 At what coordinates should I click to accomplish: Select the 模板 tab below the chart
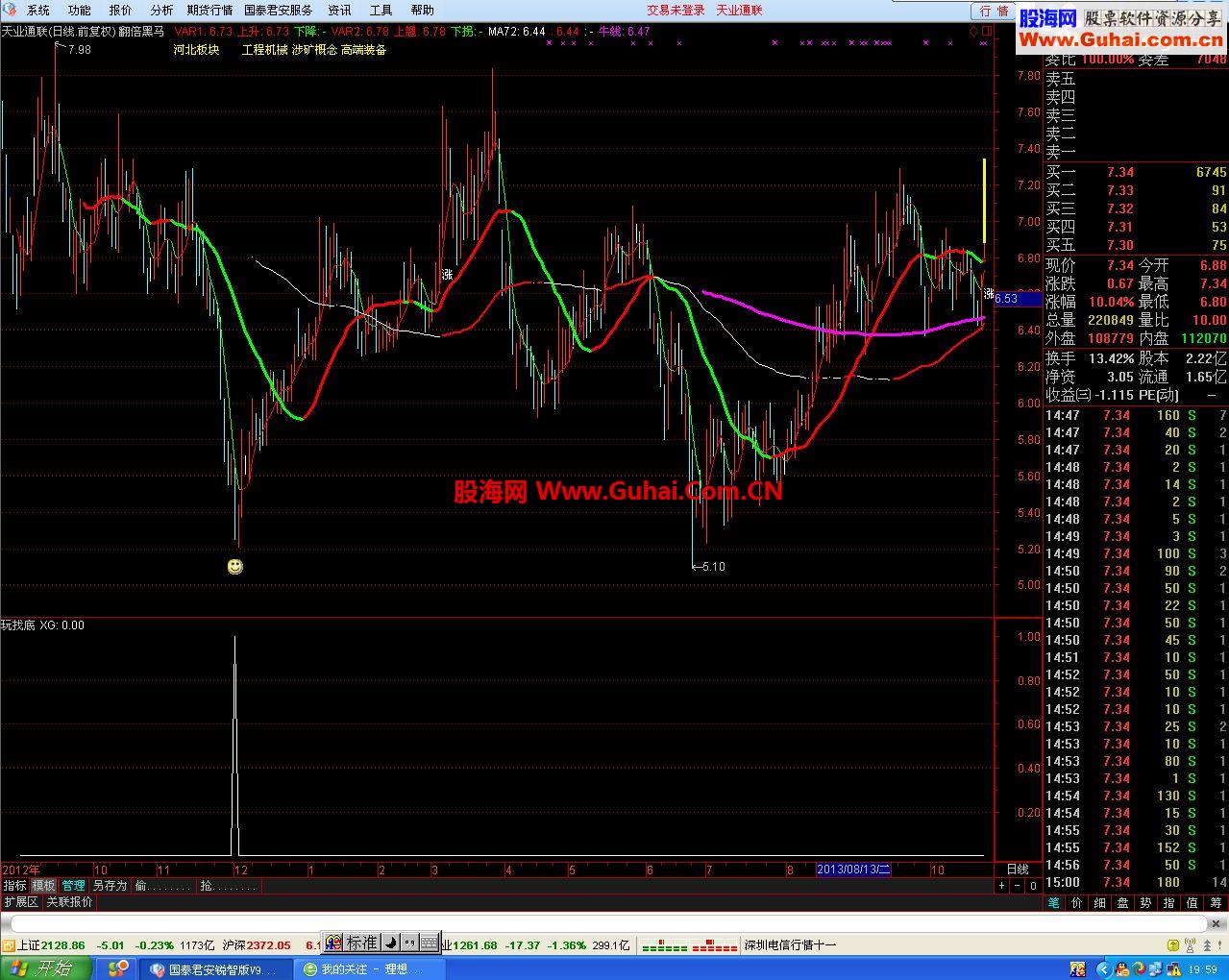click(x=44, y=886)
